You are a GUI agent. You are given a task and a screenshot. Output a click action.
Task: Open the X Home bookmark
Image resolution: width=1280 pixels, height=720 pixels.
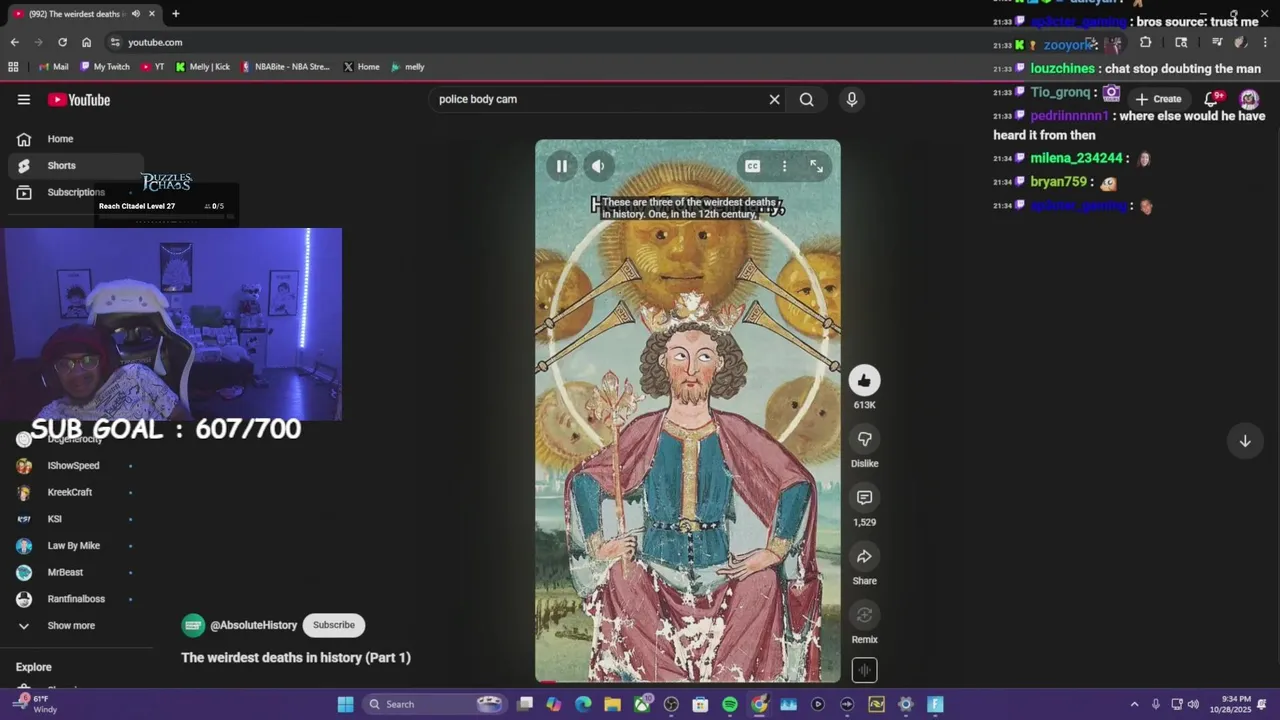361,67
